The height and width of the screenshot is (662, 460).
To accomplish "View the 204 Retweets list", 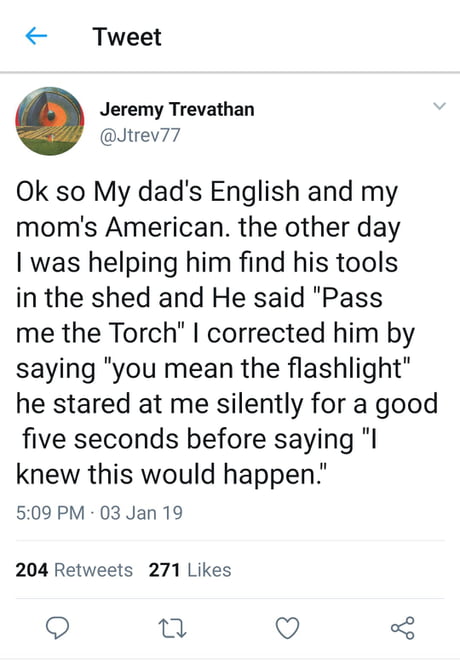I will [x=74, y=570].
